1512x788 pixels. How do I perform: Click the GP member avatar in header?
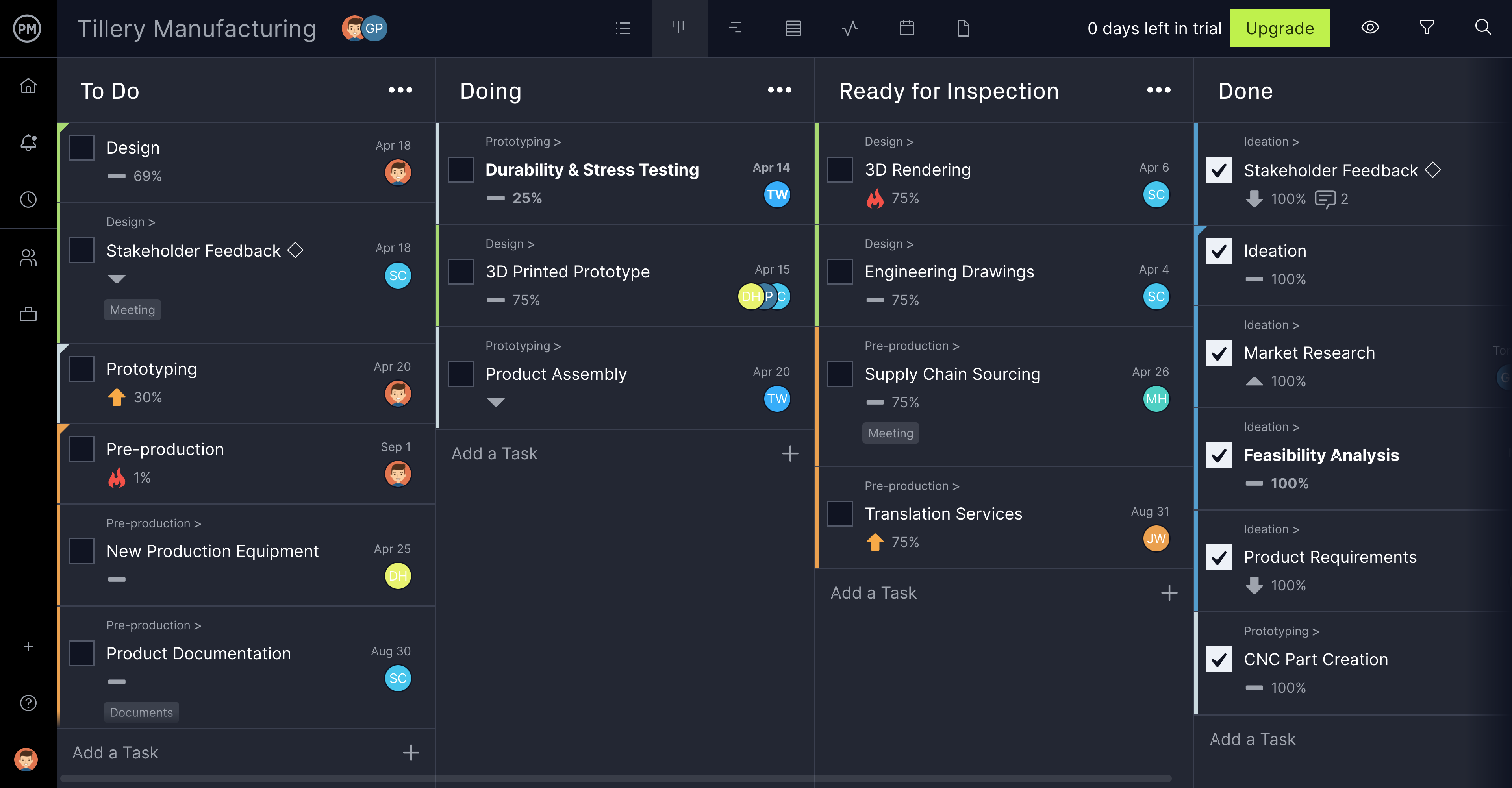(374, 28)
